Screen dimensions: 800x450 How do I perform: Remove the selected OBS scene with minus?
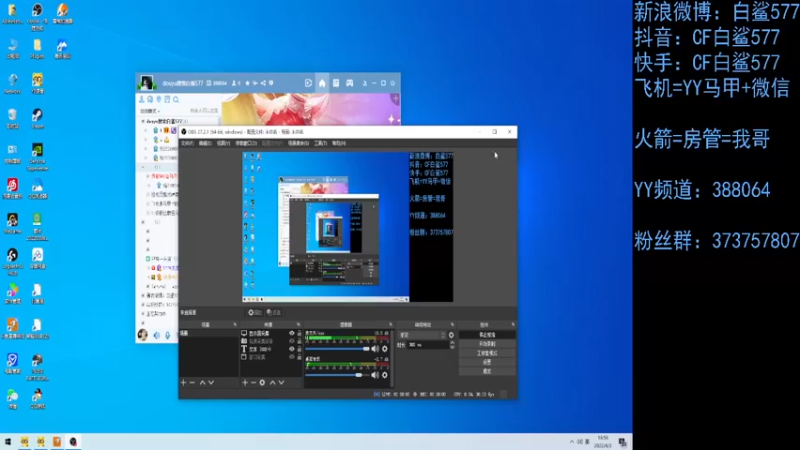[x=192, y=383]
